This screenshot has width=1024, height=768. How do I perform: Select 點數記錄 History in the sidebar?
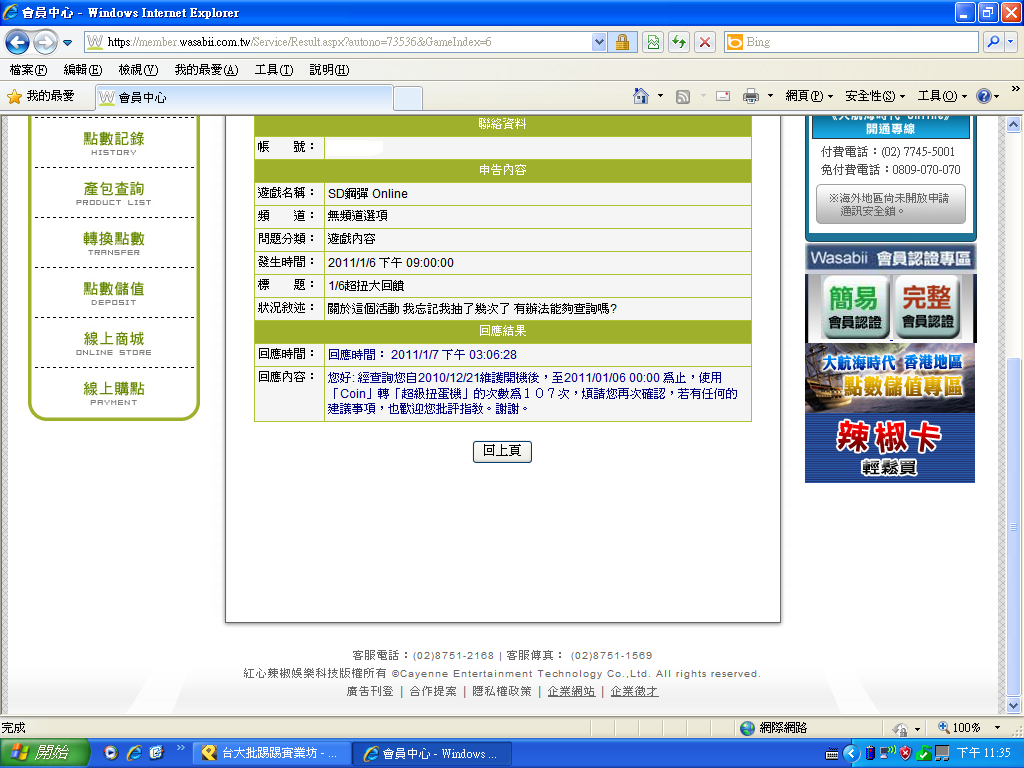[113, 142]
